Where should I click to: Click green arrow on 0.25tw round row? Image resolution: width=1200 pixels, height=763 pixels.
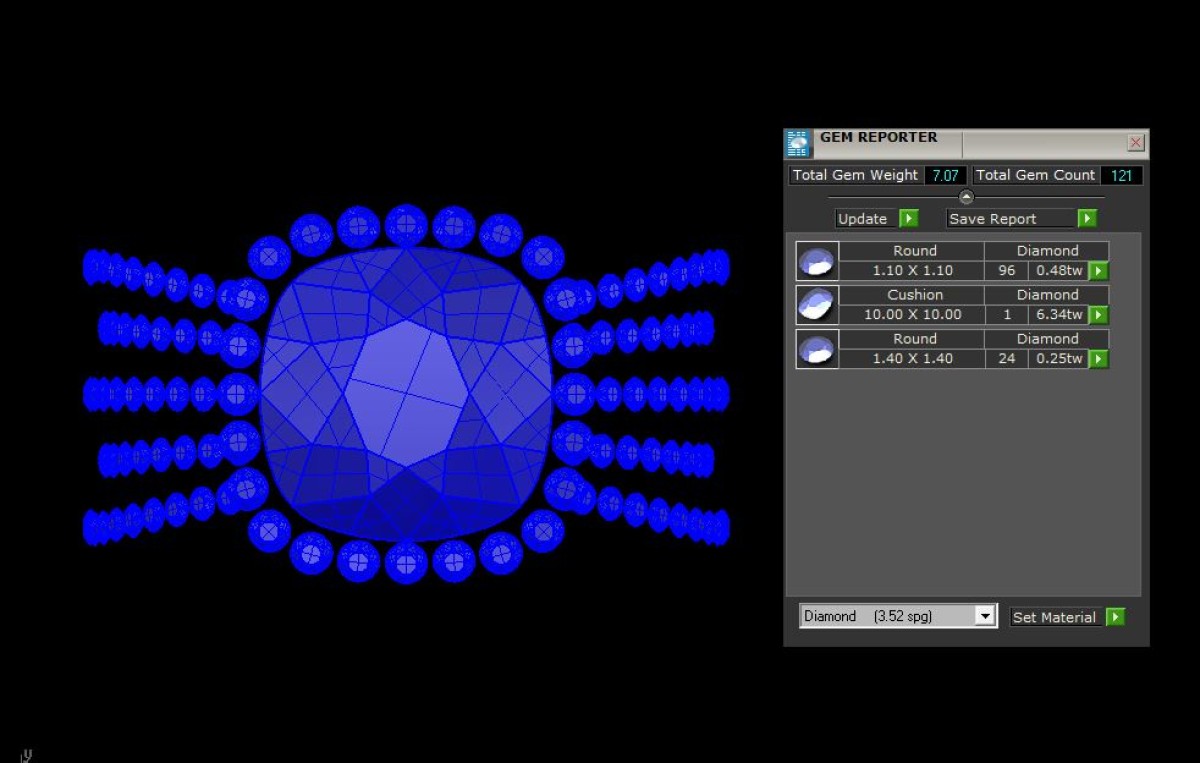(x=1098, y=359)
